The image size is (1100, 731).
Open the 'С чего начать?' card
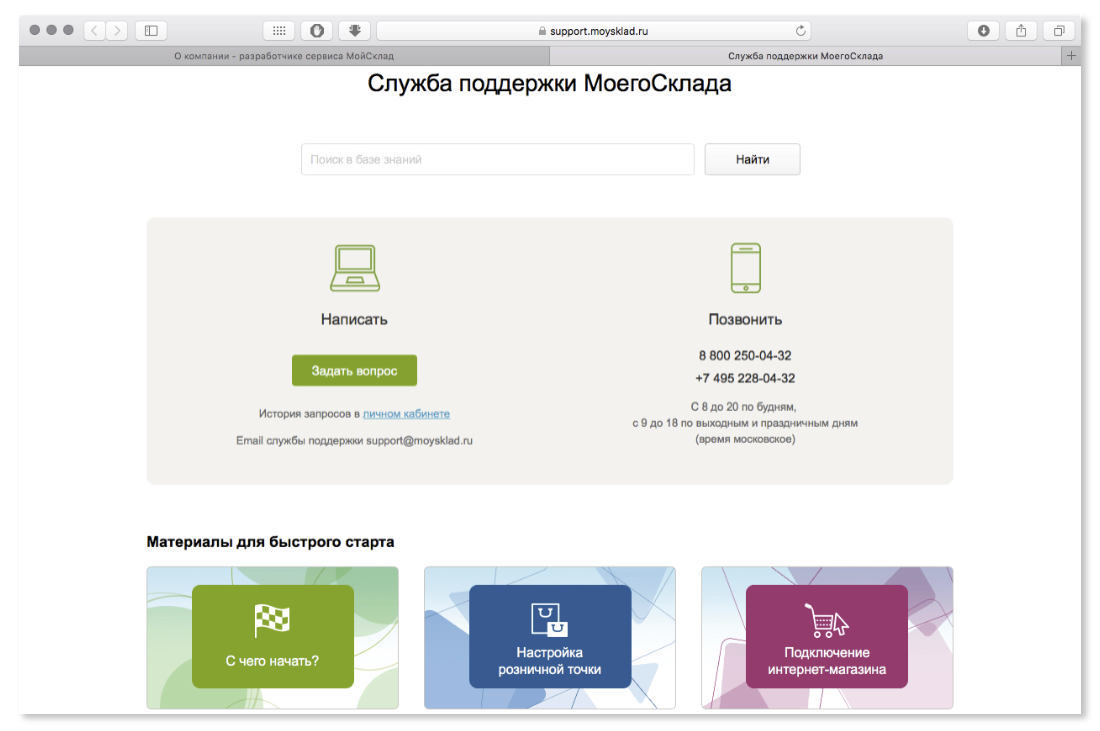click(x=272, y=637)
